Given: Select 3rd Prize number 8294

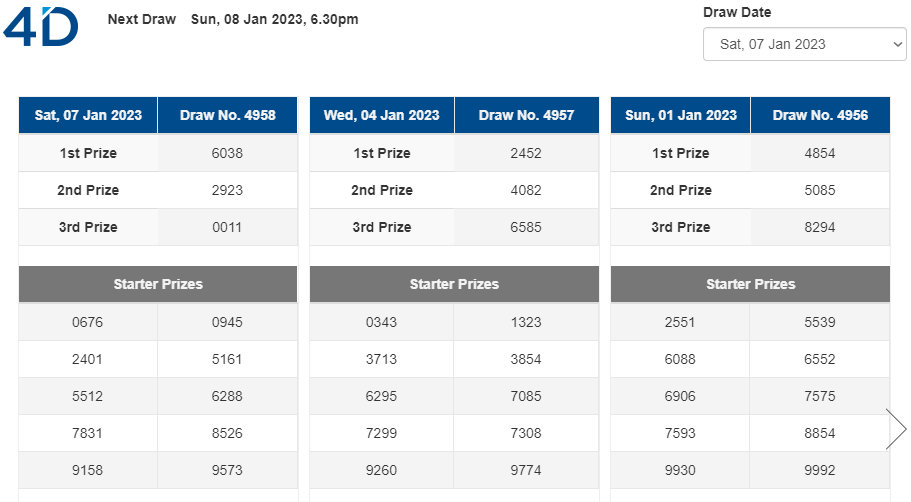Looking at the screenshot, I should (820, 227).
